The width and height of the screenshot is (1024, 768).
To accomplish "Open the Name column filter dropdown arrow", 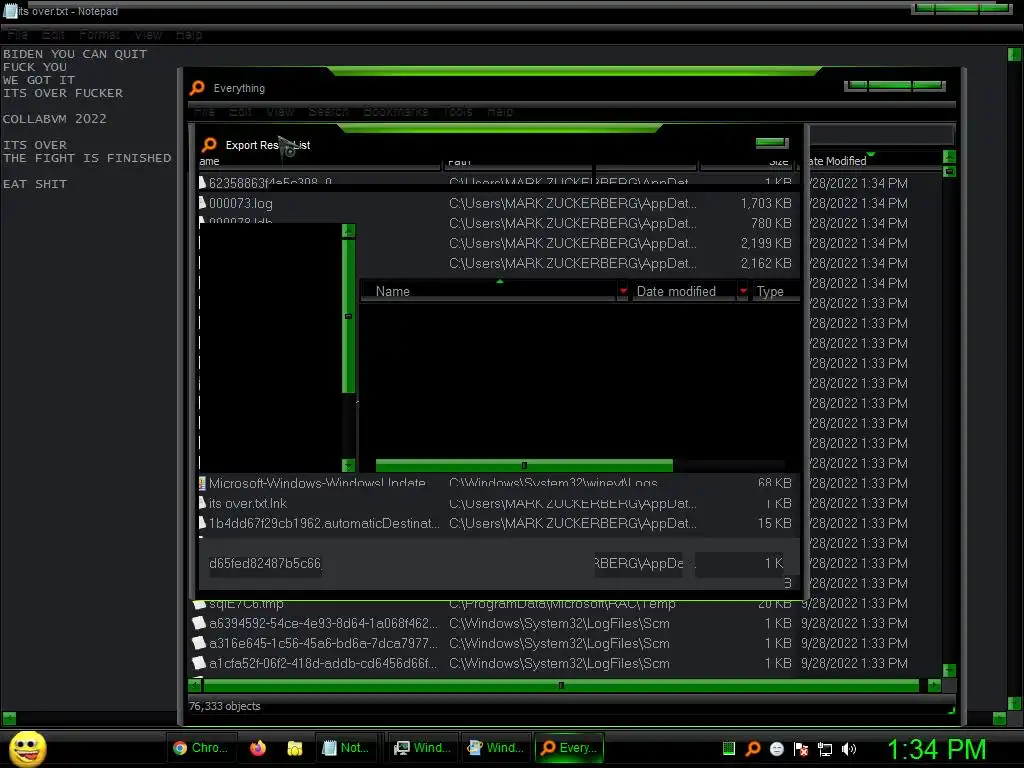I will pyautogui.click(x=623, y=291).
